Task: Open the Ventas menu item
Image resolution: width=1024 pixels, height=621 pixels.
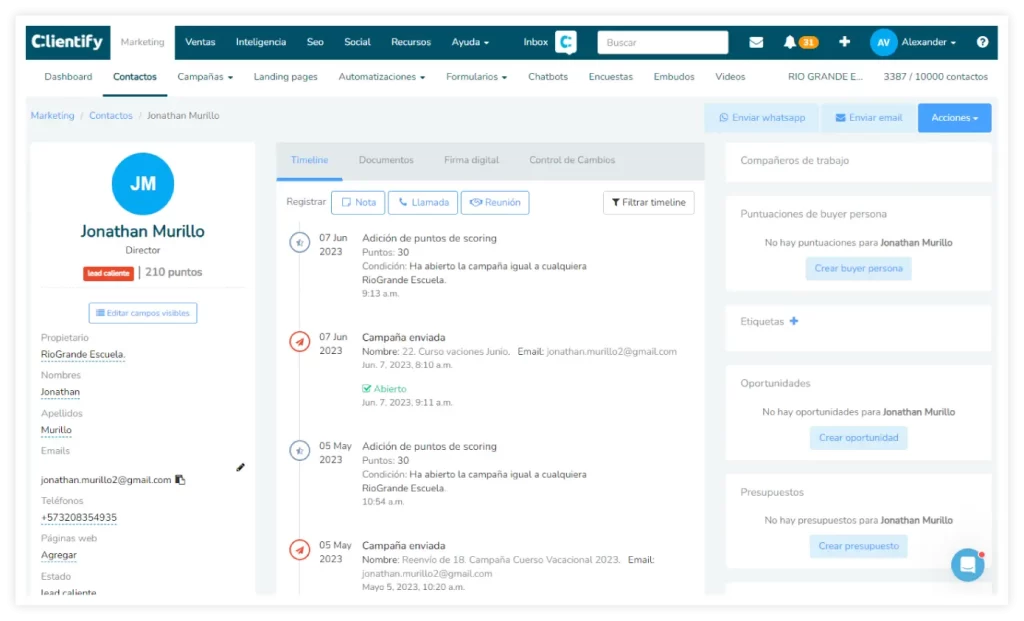Action: tap(200, 42)
